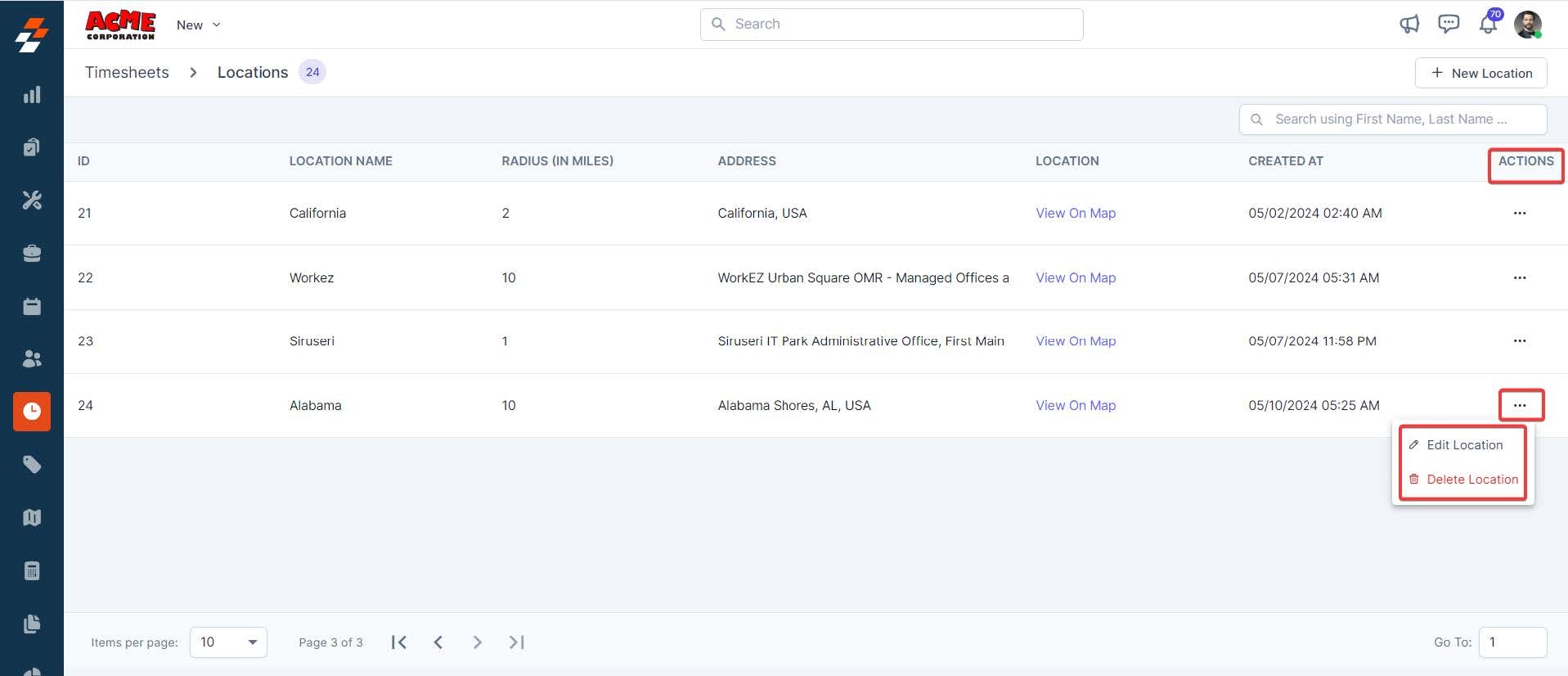Expand the New dropdown next to the logo
Screen dimensions: 1568x676
pyautogui.click(x=199, y=25)
